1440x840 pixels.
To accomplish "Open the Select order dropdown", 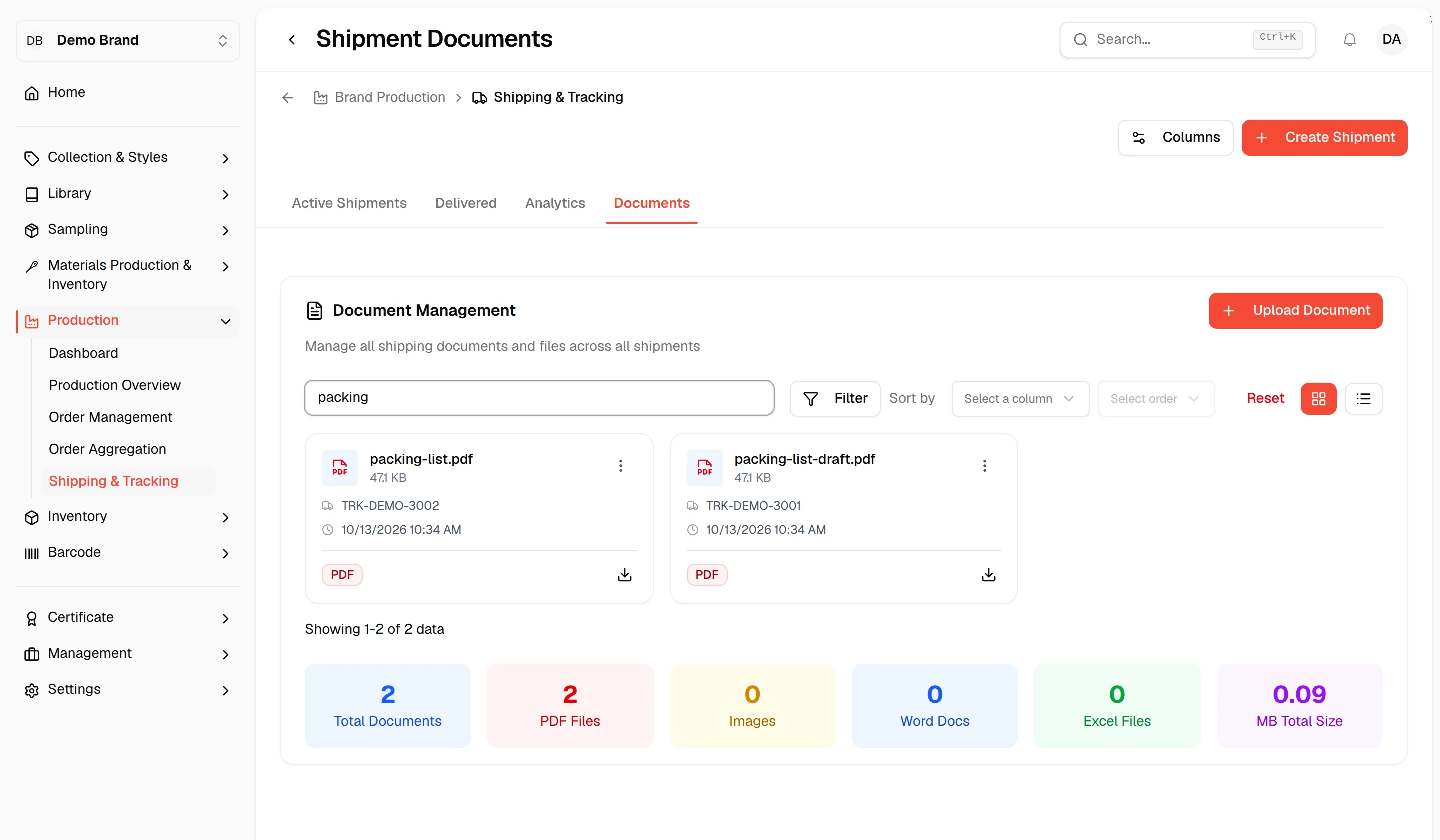I will (1156, 399).
